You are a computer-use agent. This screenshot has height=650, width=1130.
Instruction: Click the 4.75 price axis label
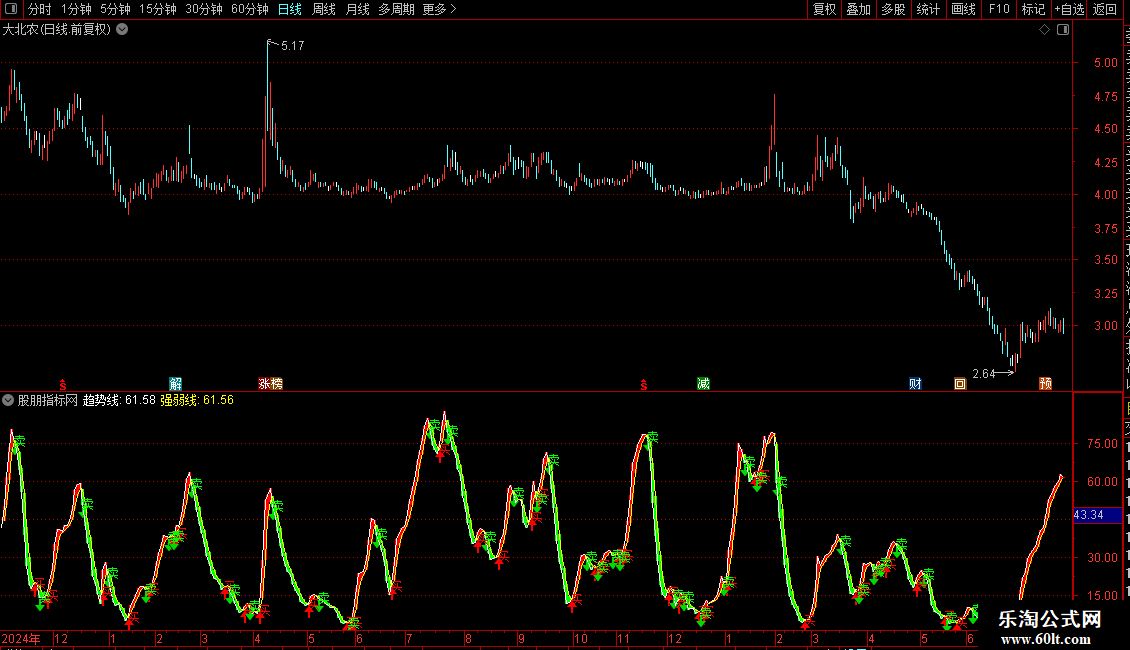coord(1105,97)
